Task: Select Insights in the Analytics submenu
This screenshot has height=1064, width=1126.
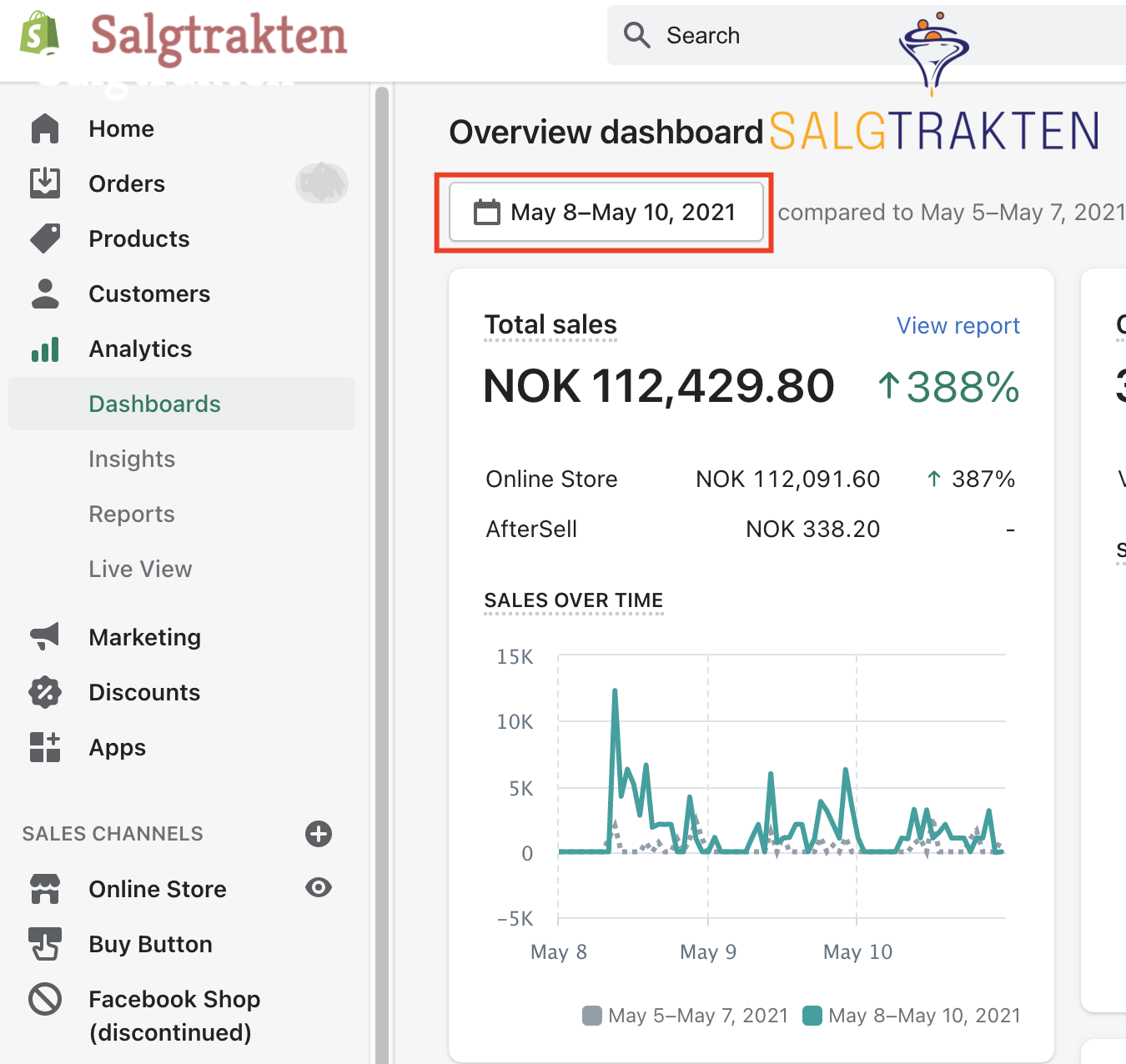Action: tap(132, 459)
